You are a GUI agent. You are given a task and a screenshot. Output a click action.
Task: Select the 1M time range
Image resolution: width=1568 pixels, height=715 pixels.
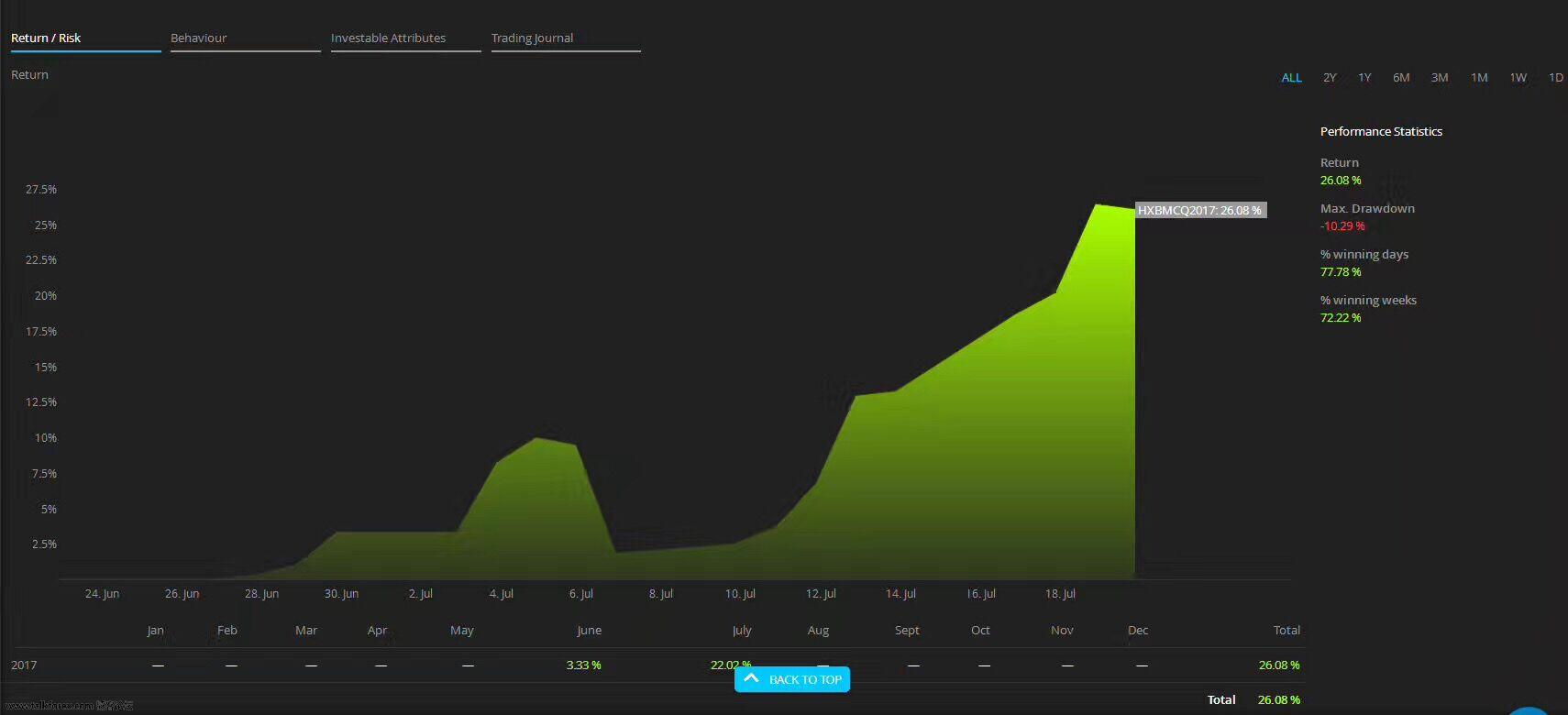tap(1479, 78)
